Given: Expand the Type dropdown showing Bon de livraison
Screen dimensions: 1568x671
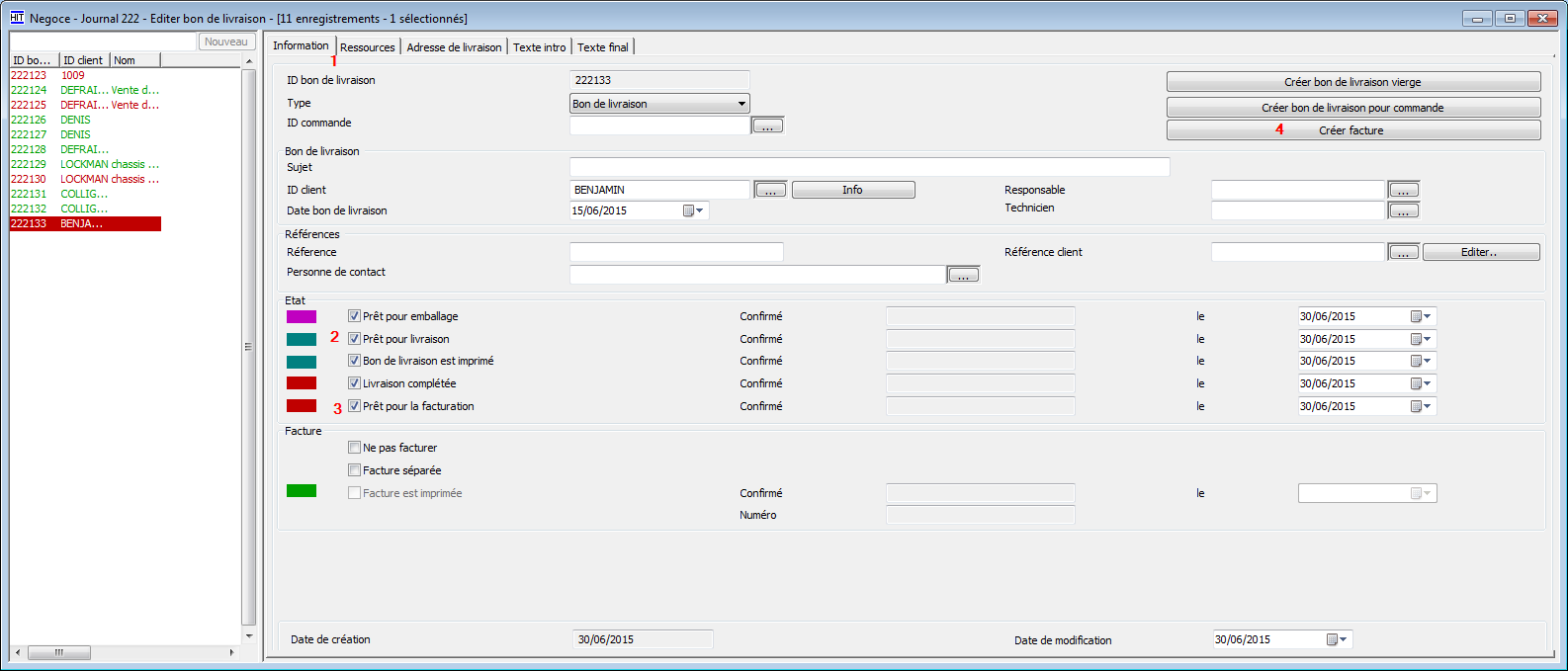Looking at the screenshot, I should [x=741, y=104].
